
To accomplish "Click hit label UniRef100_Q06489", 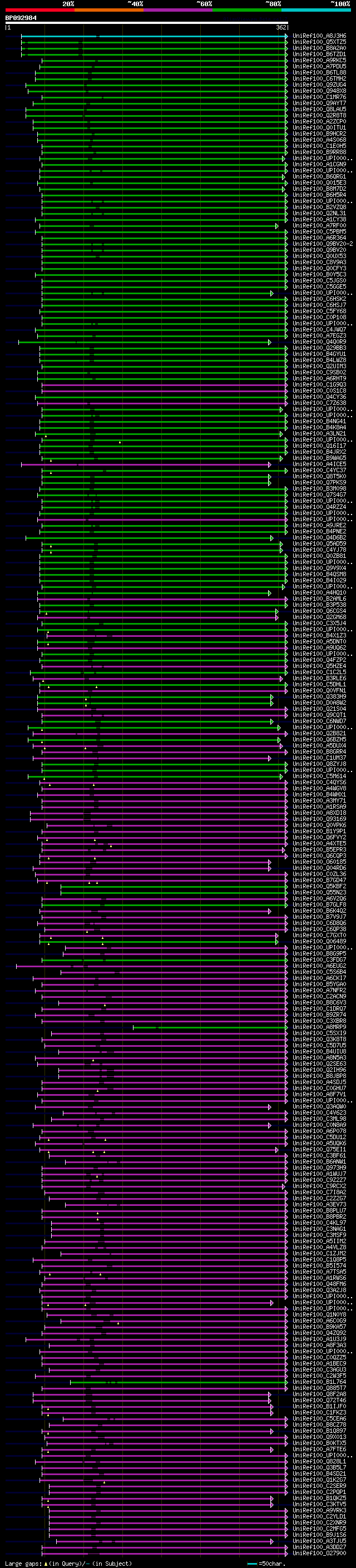I will [319, 941].
